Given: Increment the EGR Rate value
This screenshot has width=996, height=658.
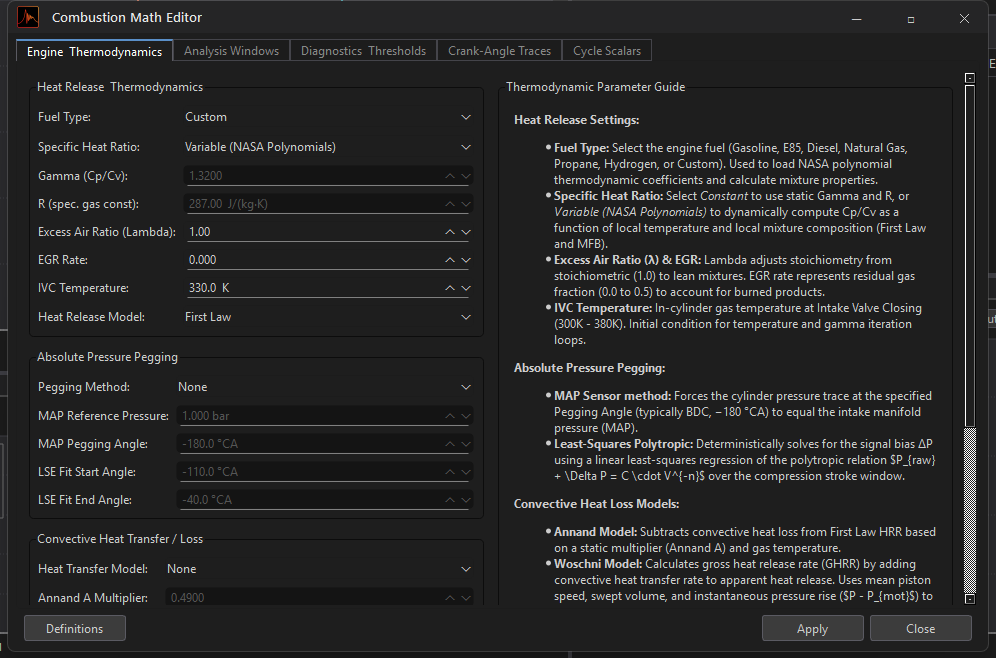Looking at the screenshot, I should tap(450, 260).
